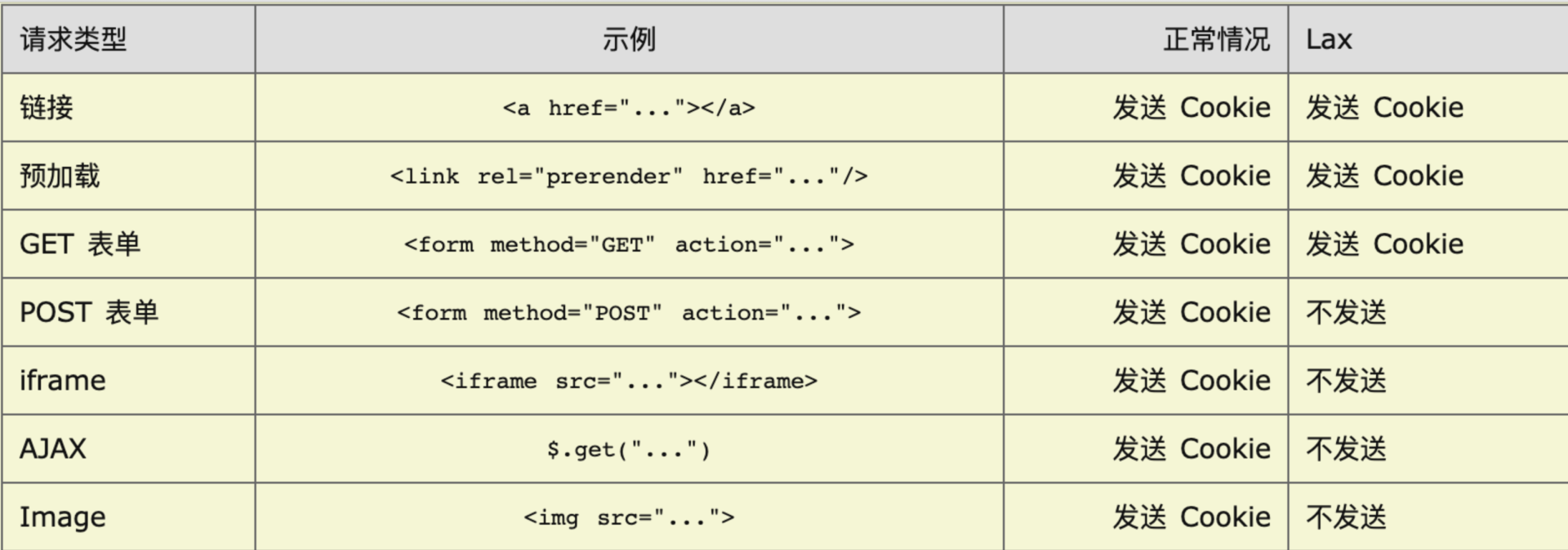Click the 链接 row label

click(47, 108)
